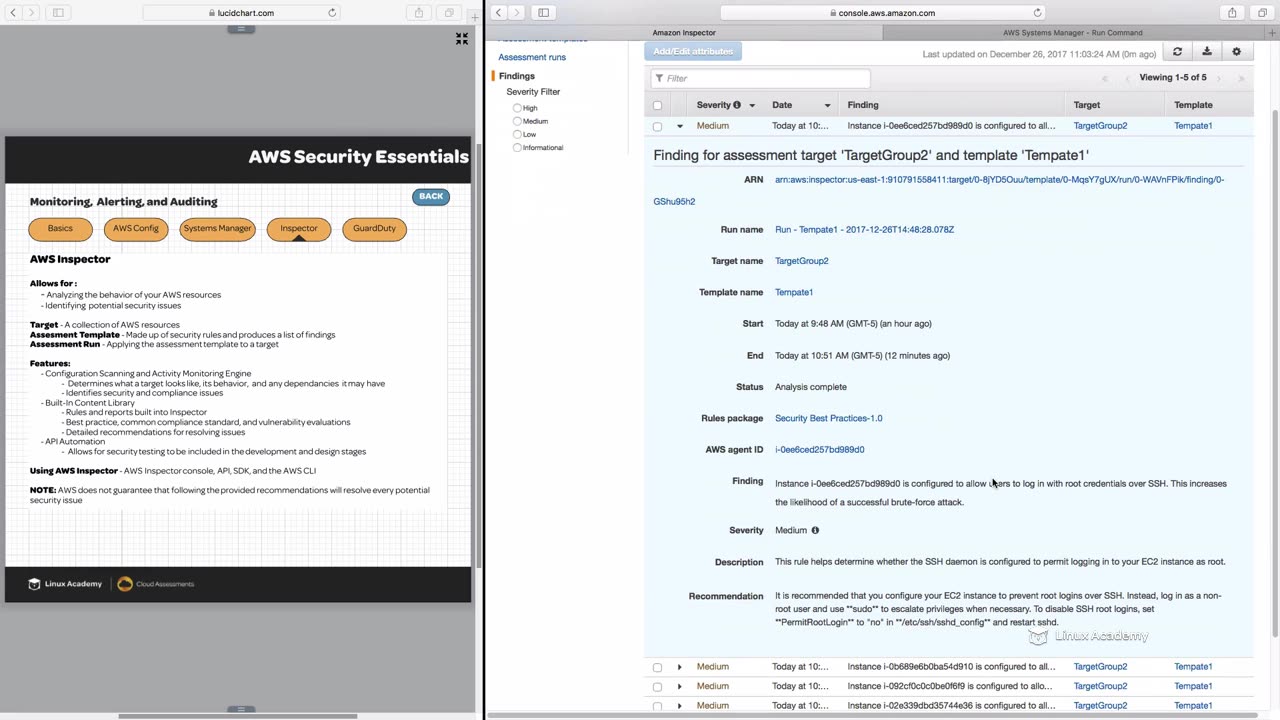Open the findings table settings gear

1237,52
